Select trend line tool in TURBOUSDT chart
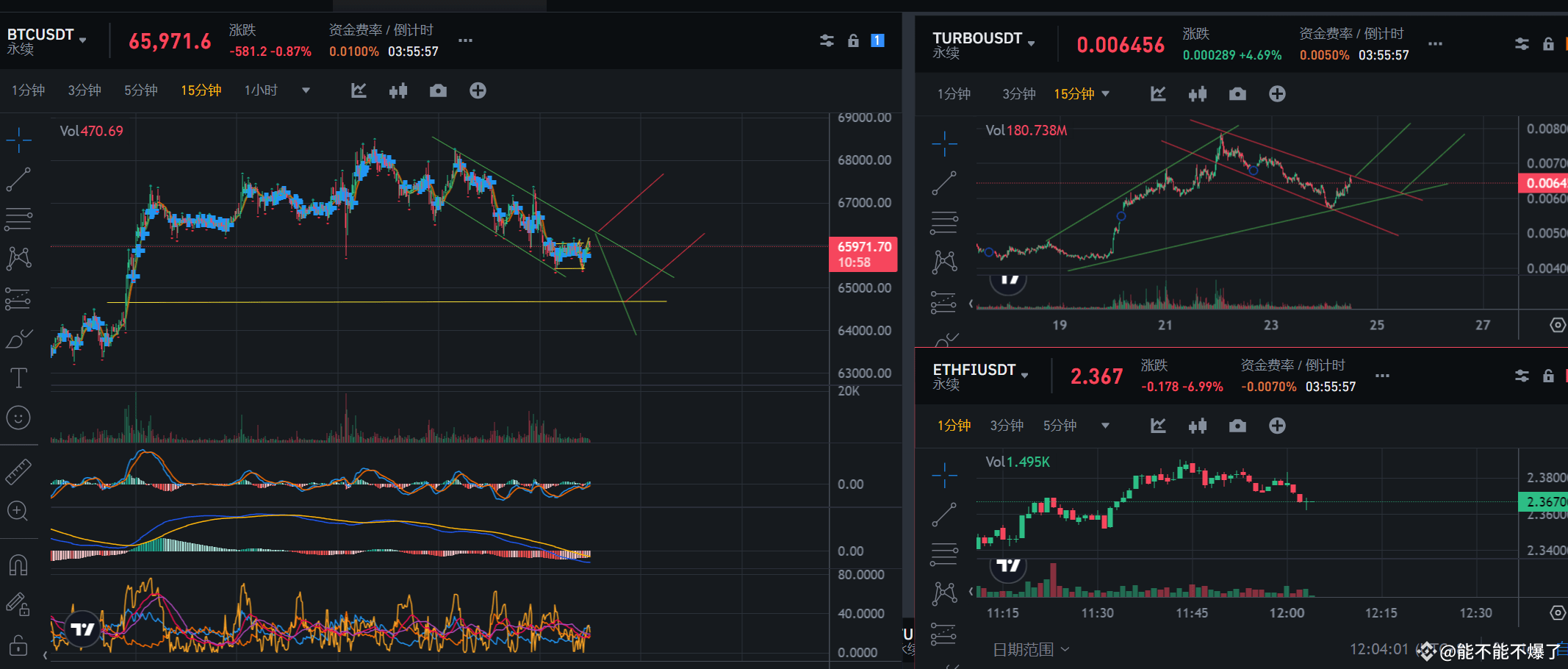 coord(944,183)
